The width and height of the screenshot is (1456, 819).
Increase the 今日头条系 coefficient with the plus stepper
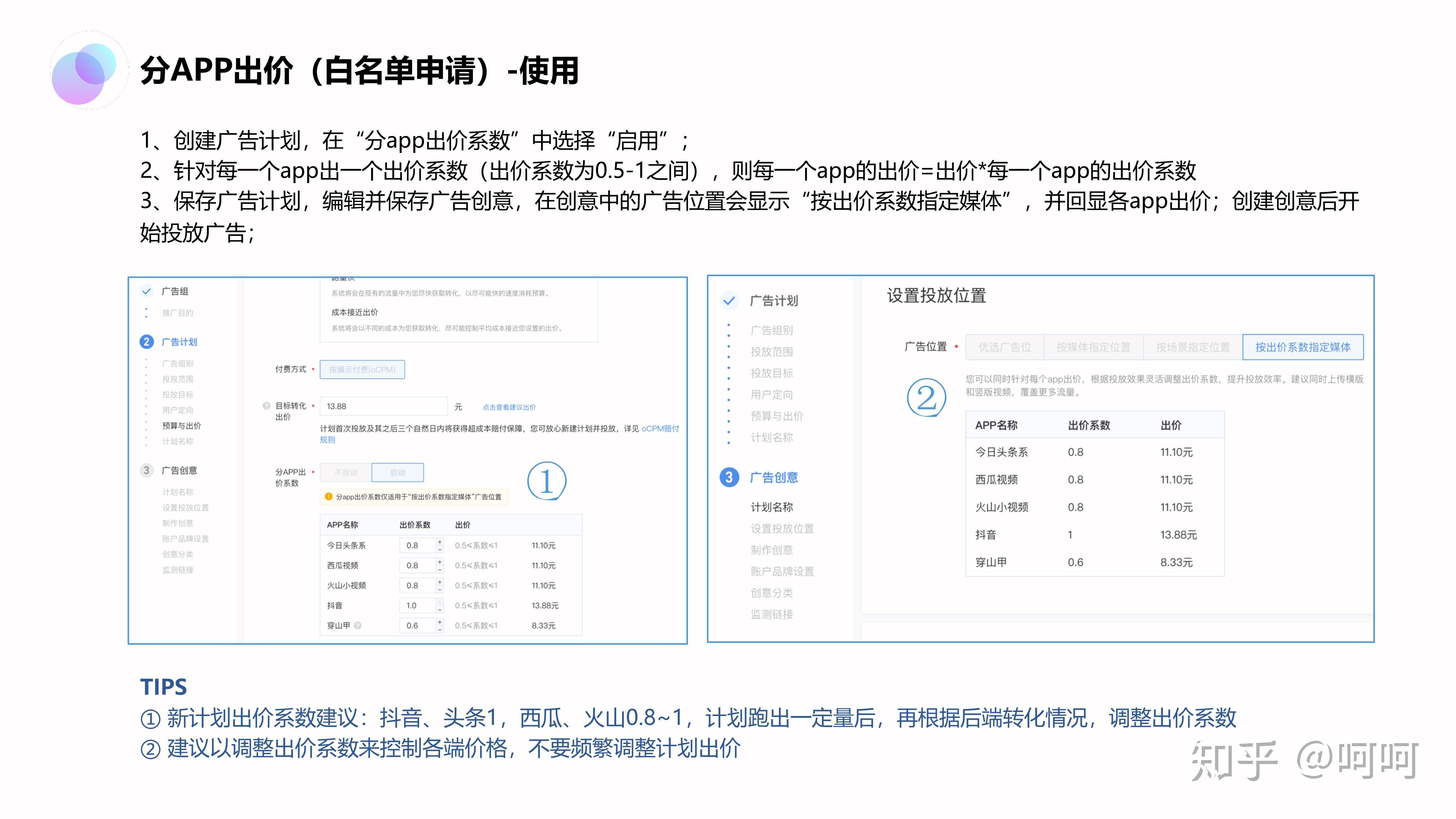click(440, 542)
